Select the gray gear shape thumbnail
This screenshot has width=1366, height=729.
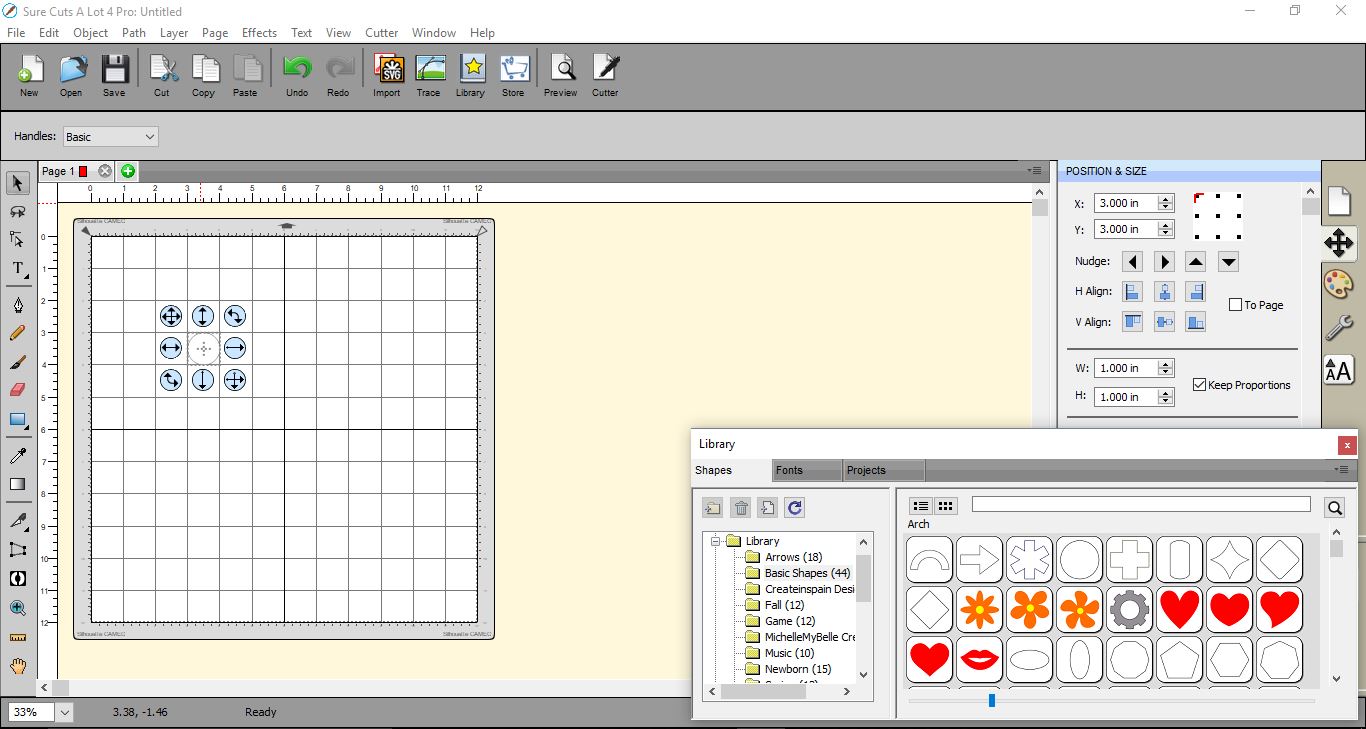[1130, 610]
